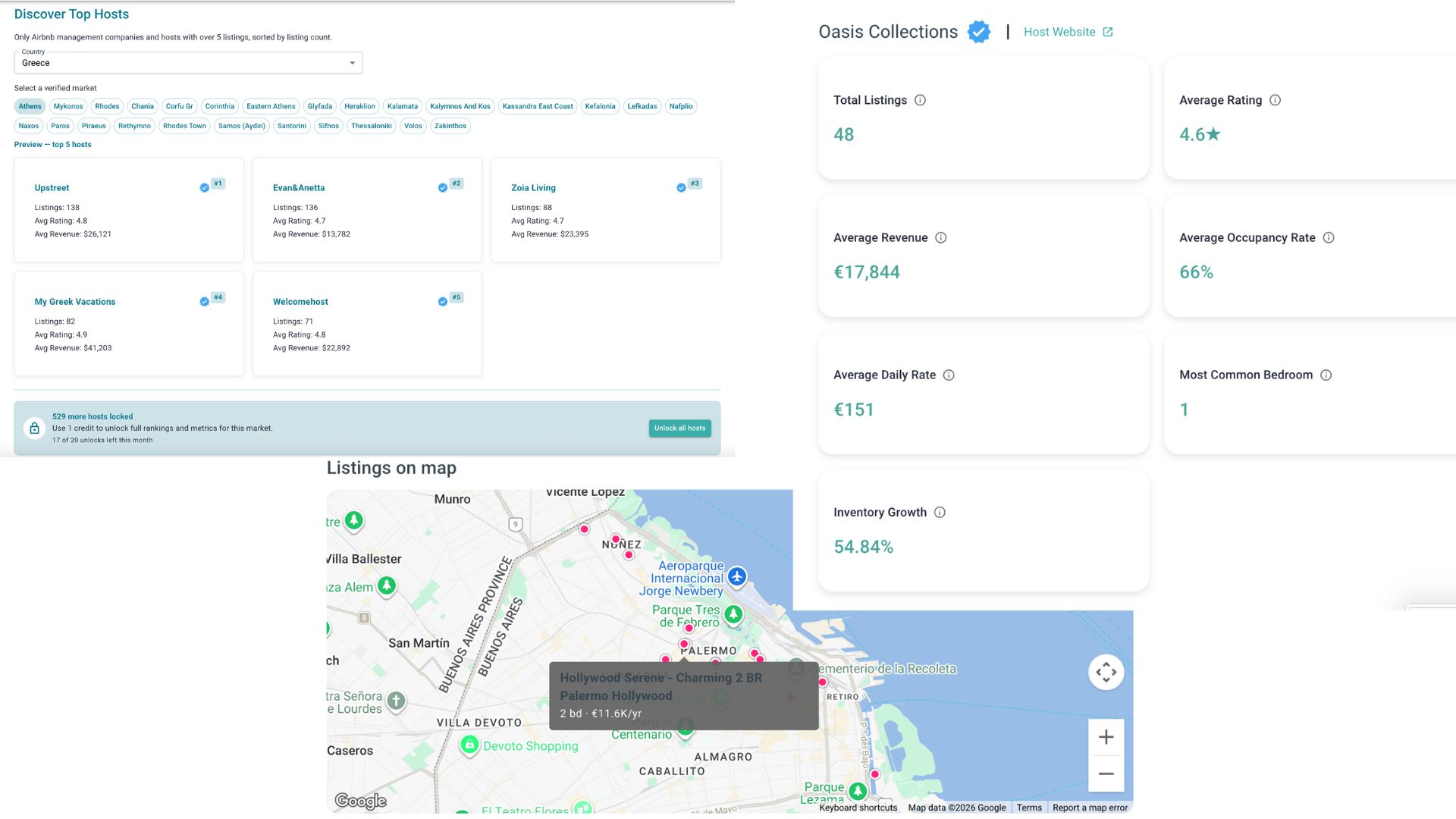1456x819 pixels.
Task: Click the Oasis Collections verified badge
Action: tap(979, 32)
